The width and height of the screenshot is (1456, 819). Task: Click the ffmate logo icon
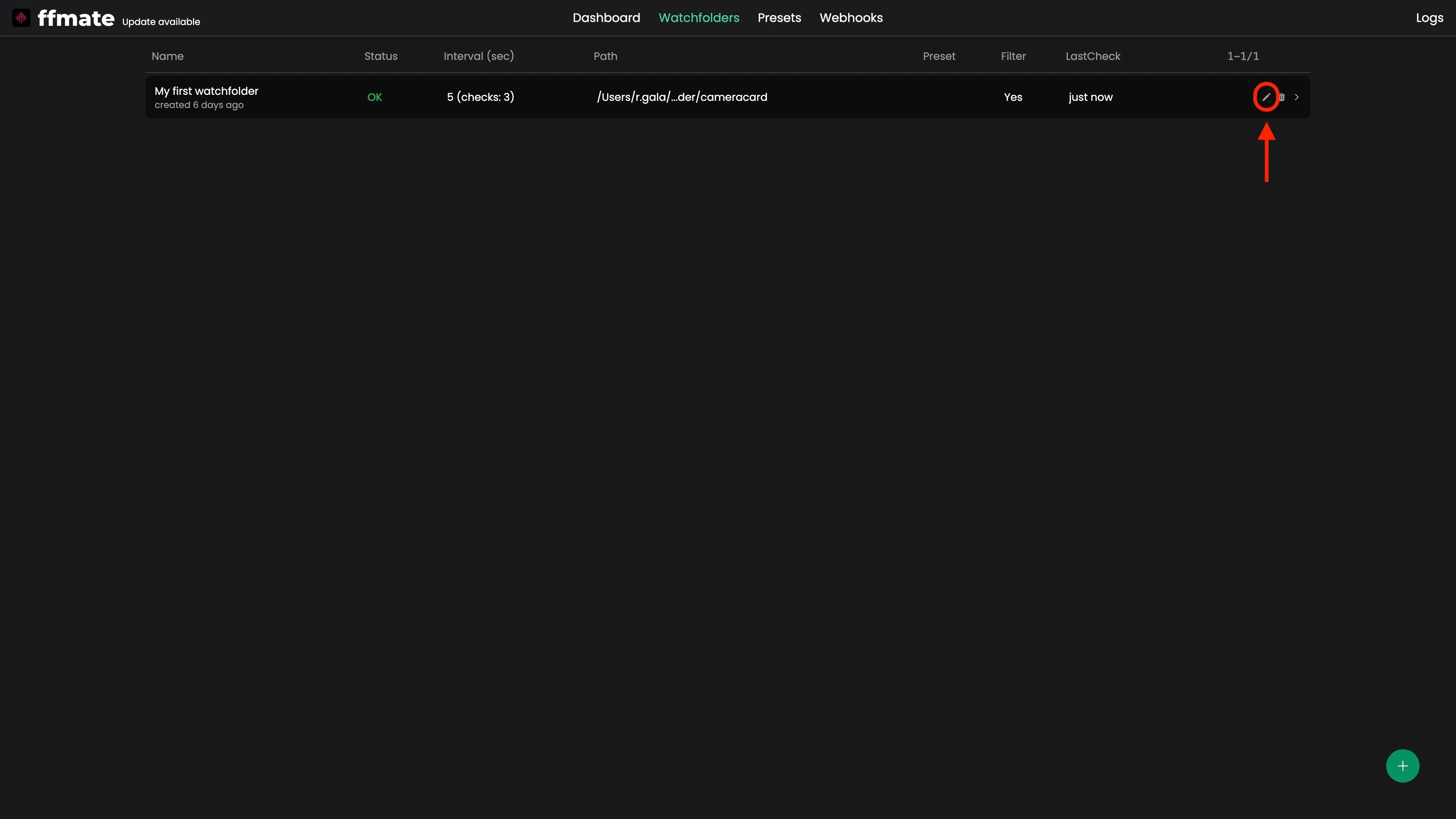click(x=21, y=18)
